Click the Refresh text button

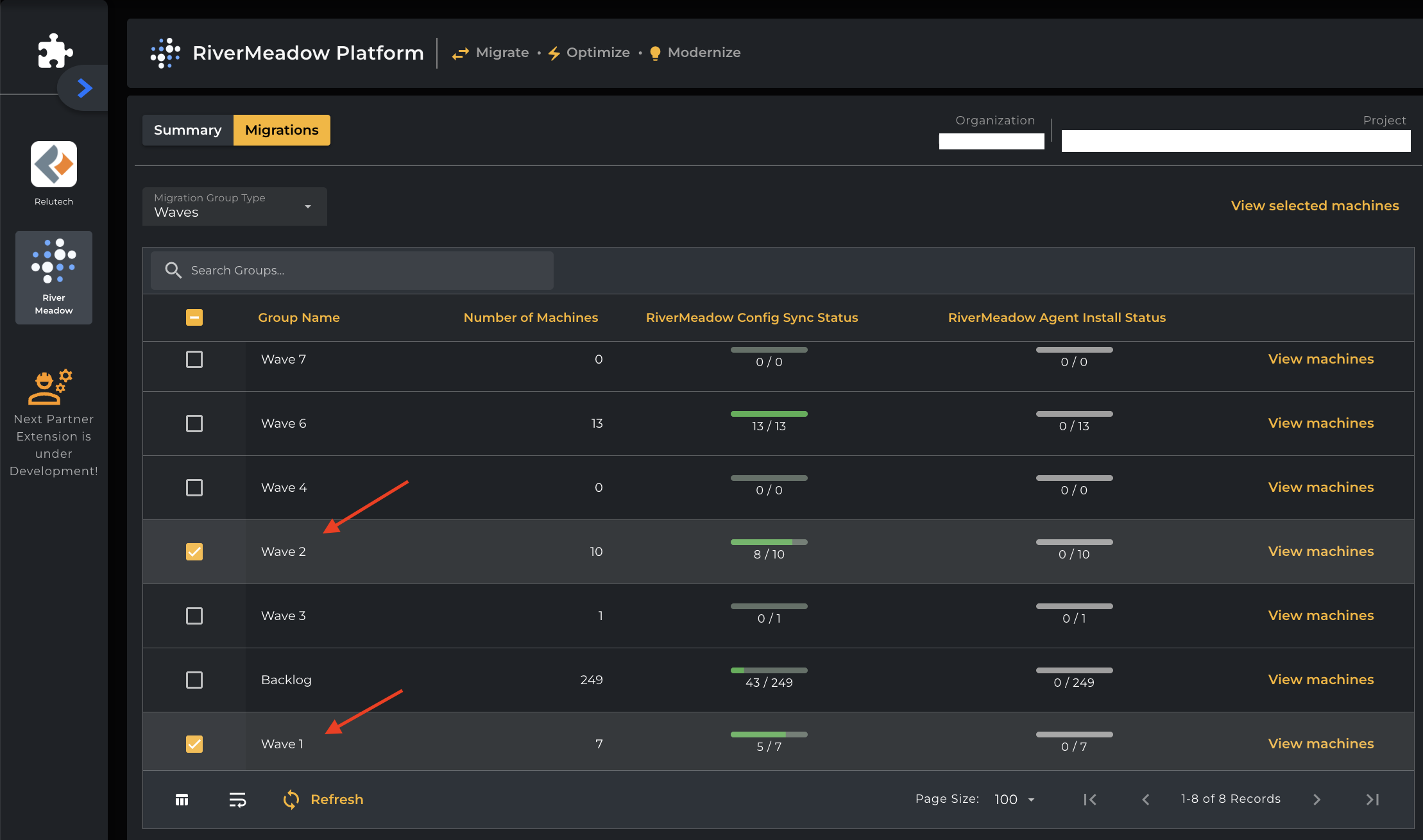pos(337,800)
